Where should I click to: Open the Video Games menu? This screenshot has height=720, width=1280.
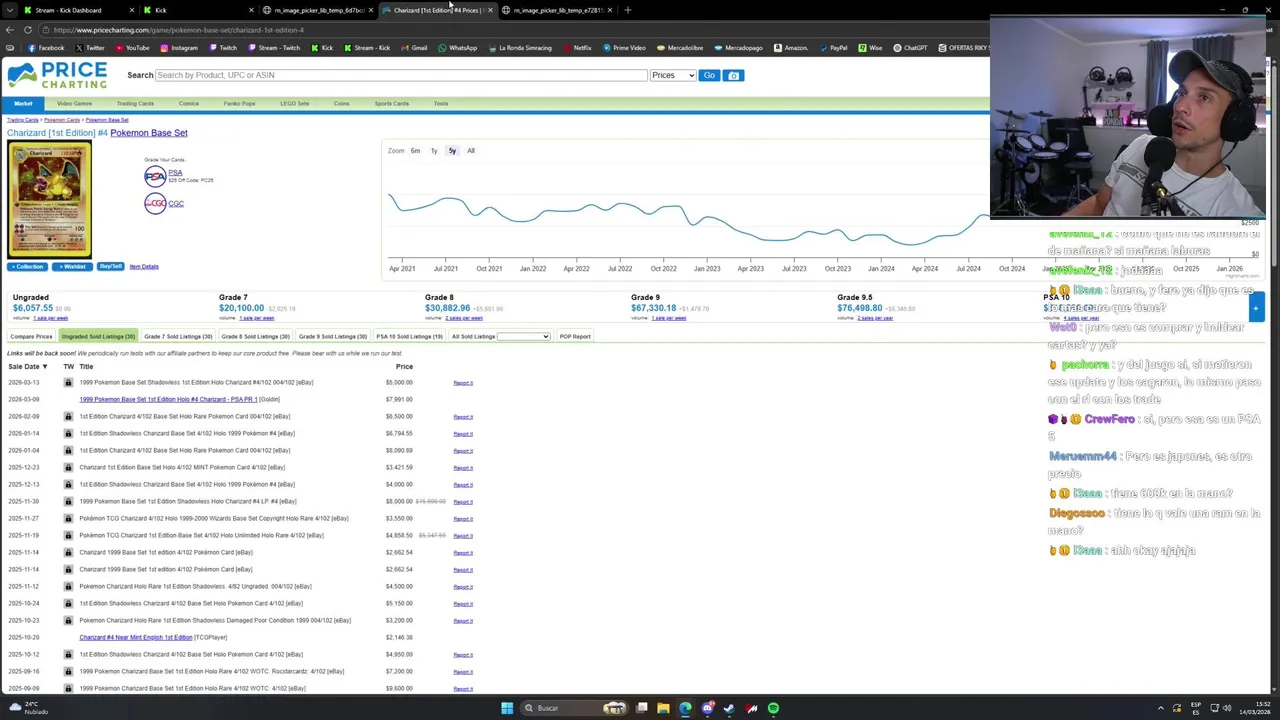pyautogui.click(x=74, y=103)
